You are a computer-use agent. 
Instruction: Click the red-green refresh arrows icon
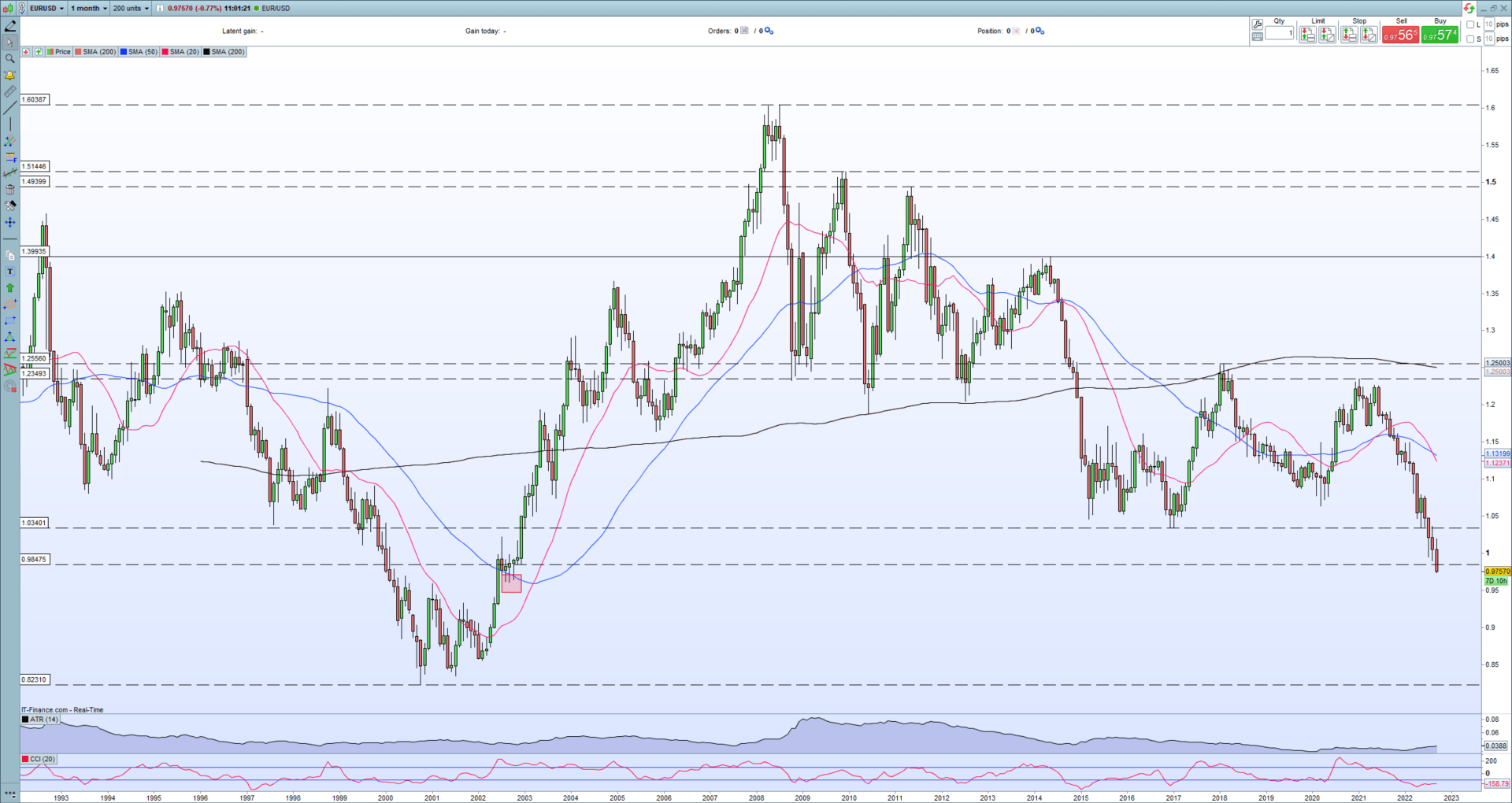click(1469, 9)
